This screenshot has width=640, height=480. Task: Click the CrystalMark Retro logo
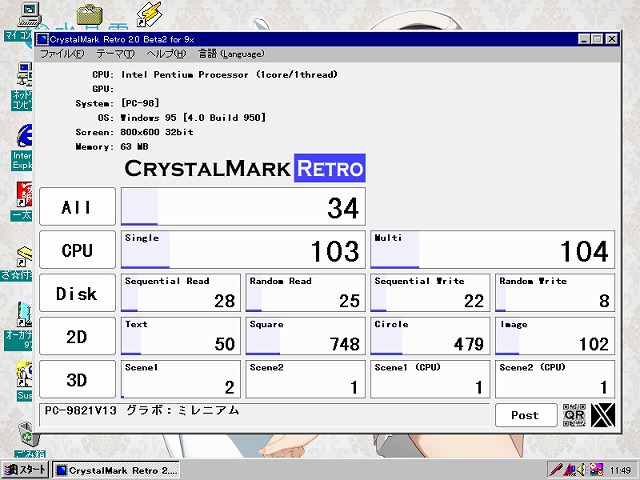pos(245,168)
